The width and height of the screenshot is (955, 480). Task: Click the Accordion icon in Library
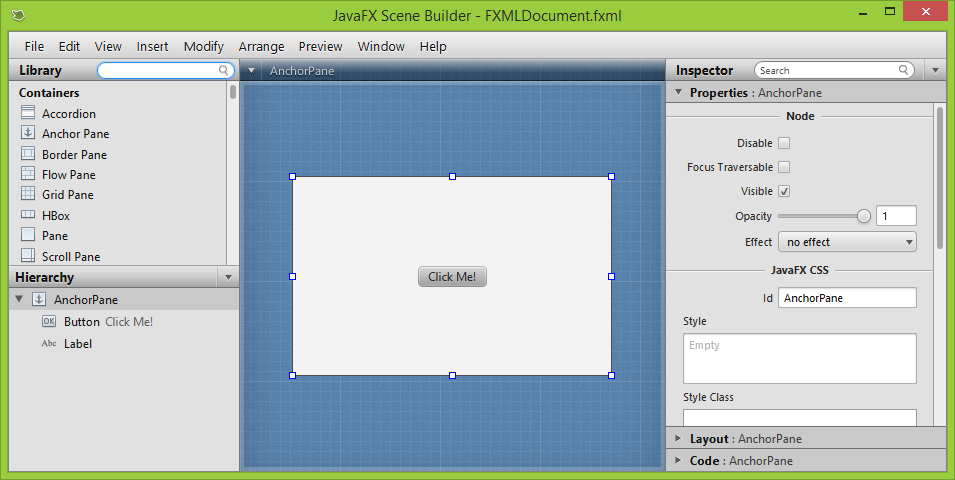point(28,113)
